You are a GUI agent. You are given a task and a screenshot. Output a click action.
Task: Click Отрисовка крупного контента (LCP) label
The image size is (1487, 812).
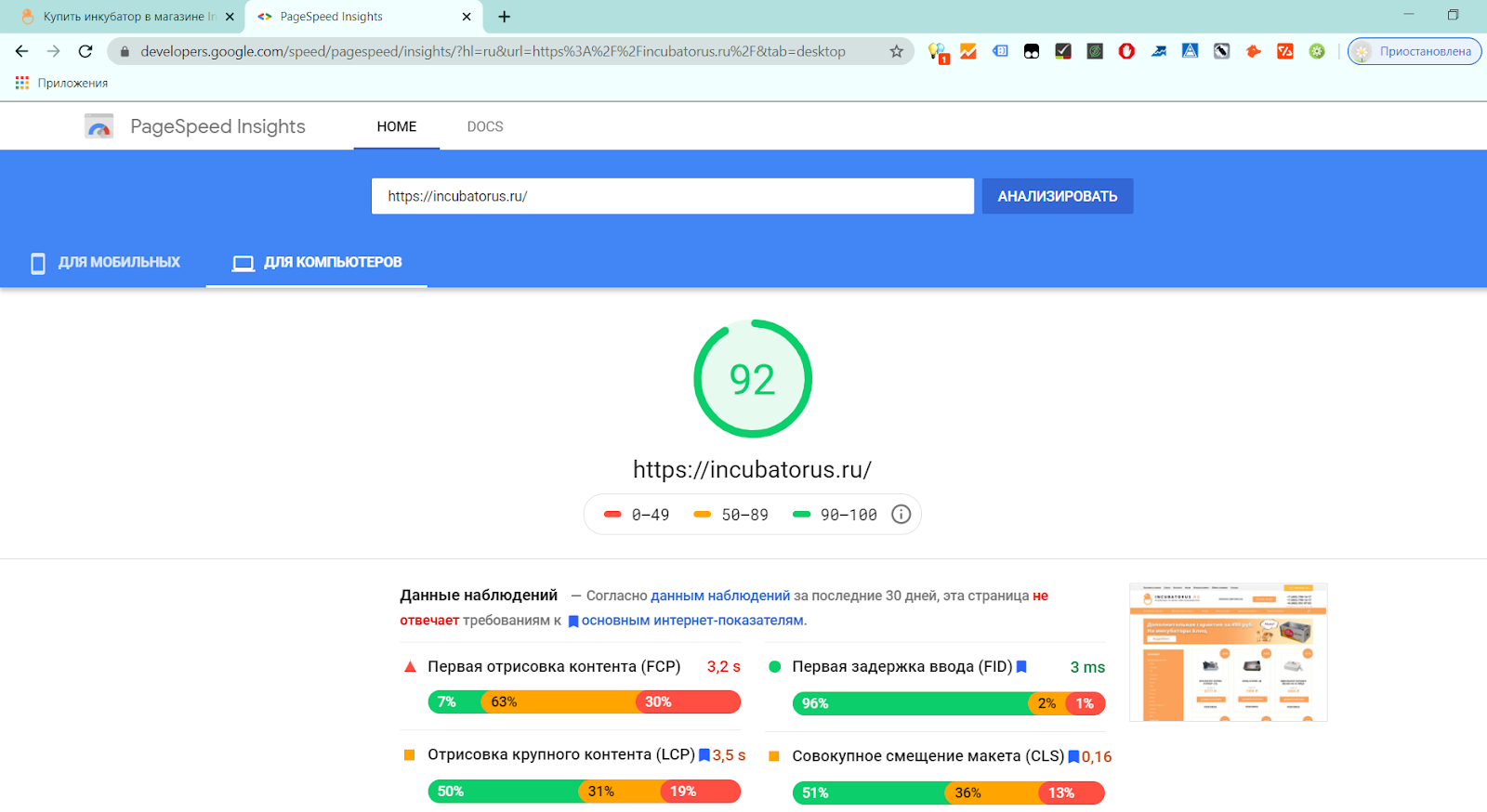tap(561, 754)
